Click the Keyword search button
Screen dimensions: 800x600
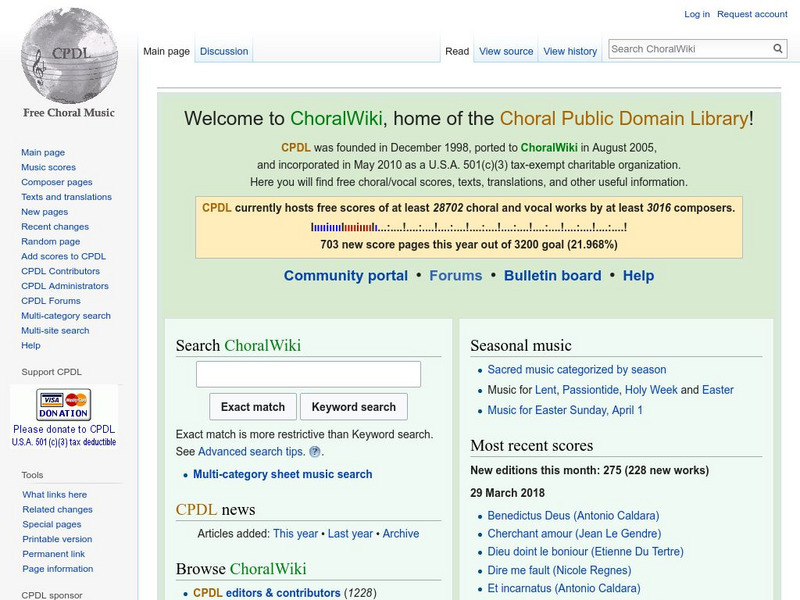click(x=354, y=407)
